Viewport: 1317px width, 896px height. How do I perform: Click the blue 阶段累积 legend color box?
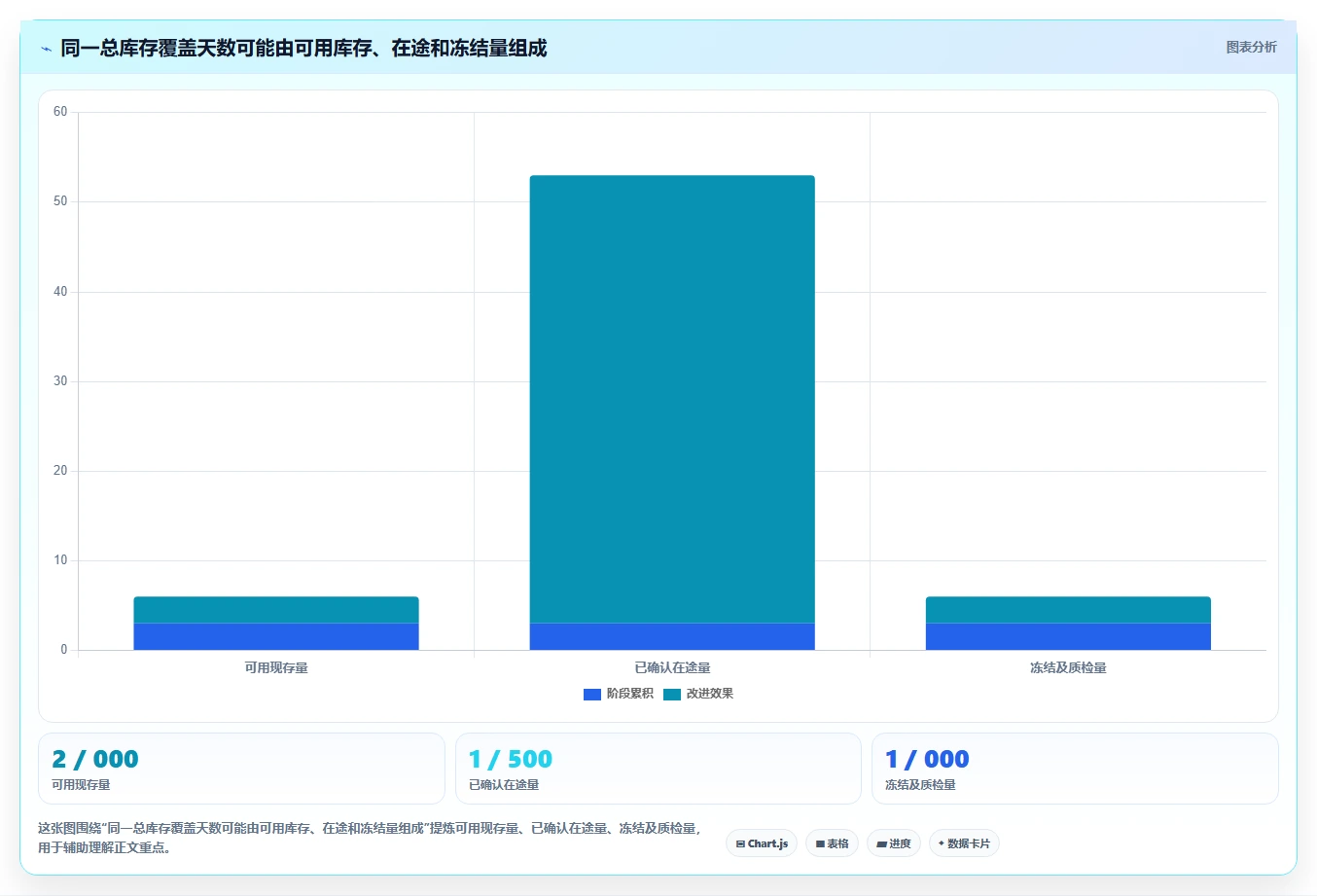[592, 694]
